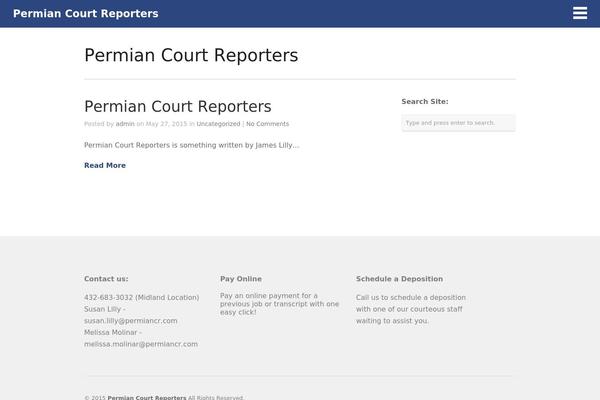Click the Pay Online footer heading
Screen dimensions: 600x400
pos(241,279)
